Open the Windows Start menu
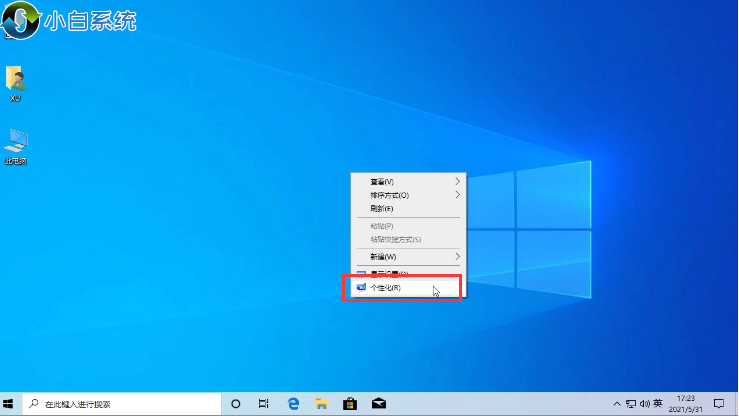 click(x=10, y=404)
